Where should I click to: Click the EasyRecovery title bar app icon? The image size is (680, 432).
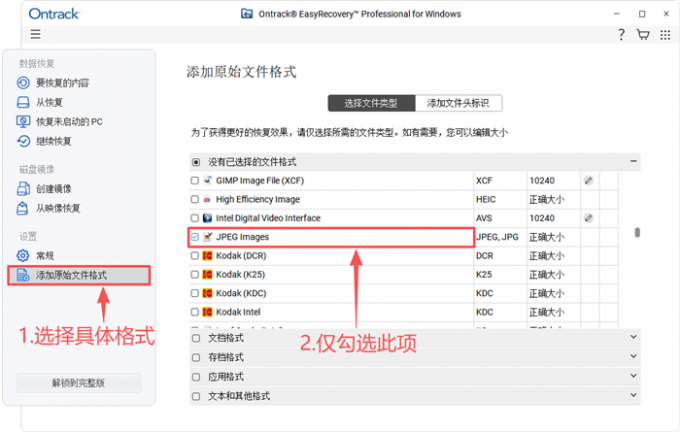(247, 14)
